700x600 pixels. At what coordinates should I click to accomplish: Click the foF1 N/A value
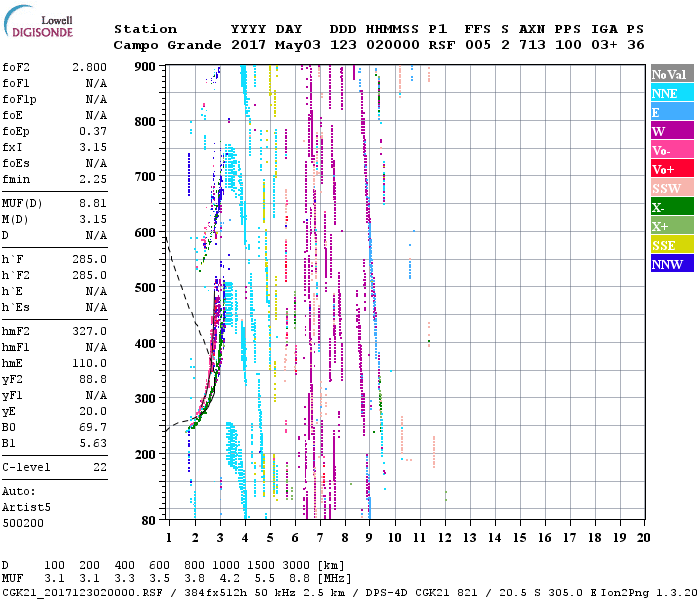point(96,83)
